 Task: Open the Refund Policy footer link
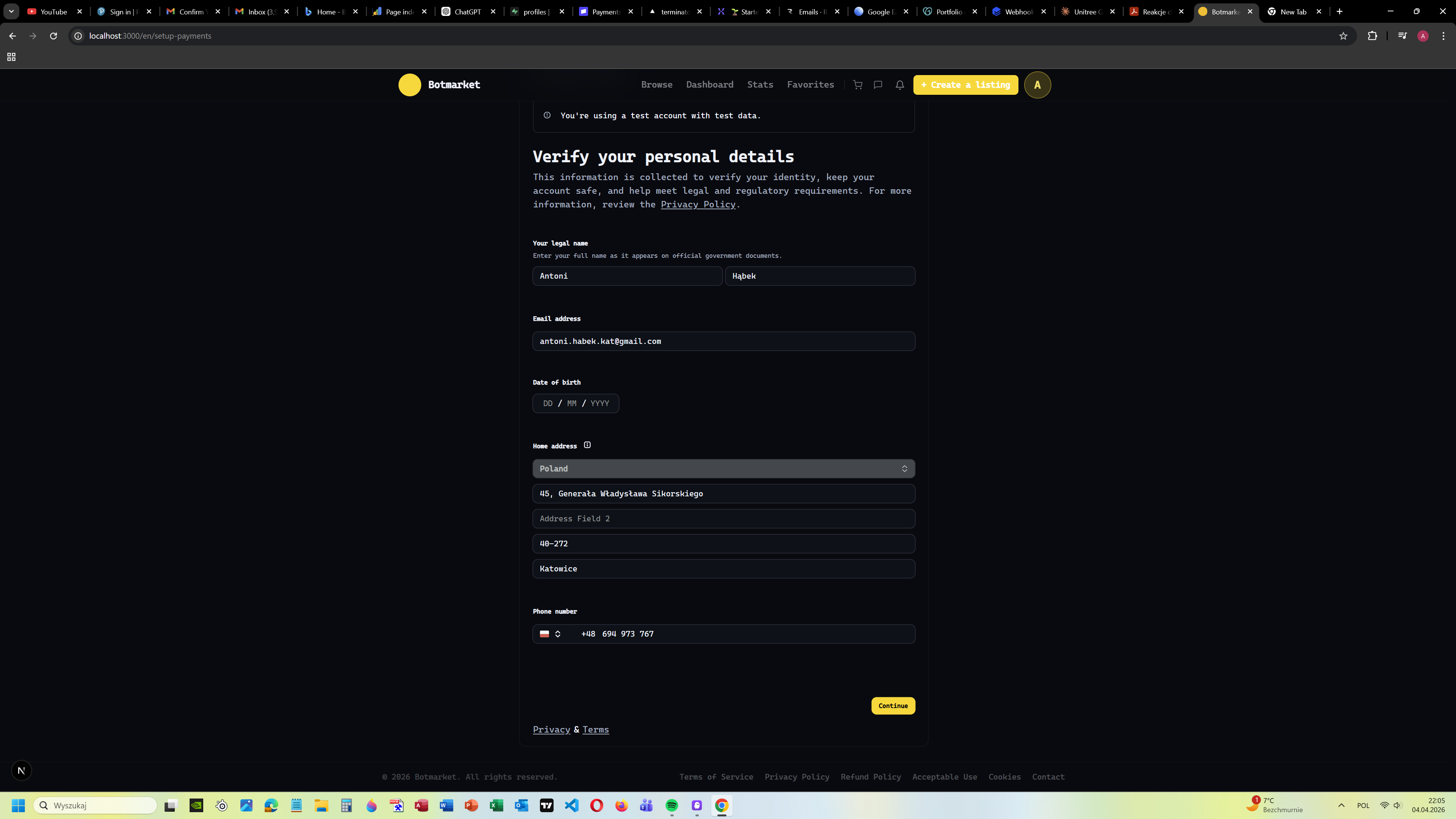[871, 777]
